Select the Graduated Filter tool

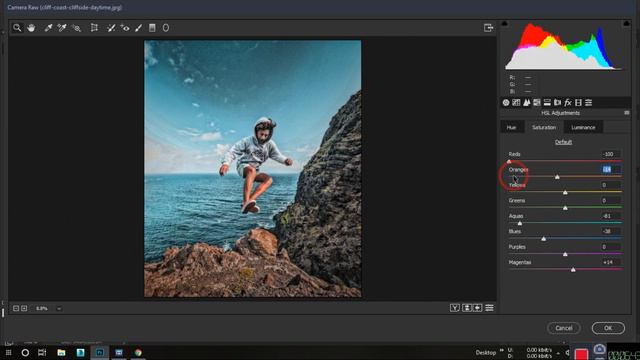point(152,28)
